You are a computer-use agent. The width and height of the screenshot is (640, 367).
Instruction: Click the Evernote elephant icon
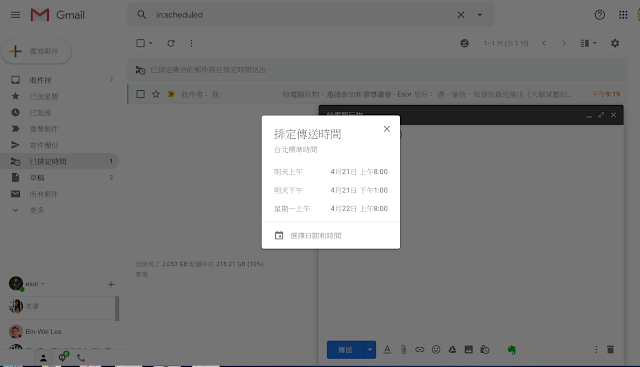tap(511, 350)
